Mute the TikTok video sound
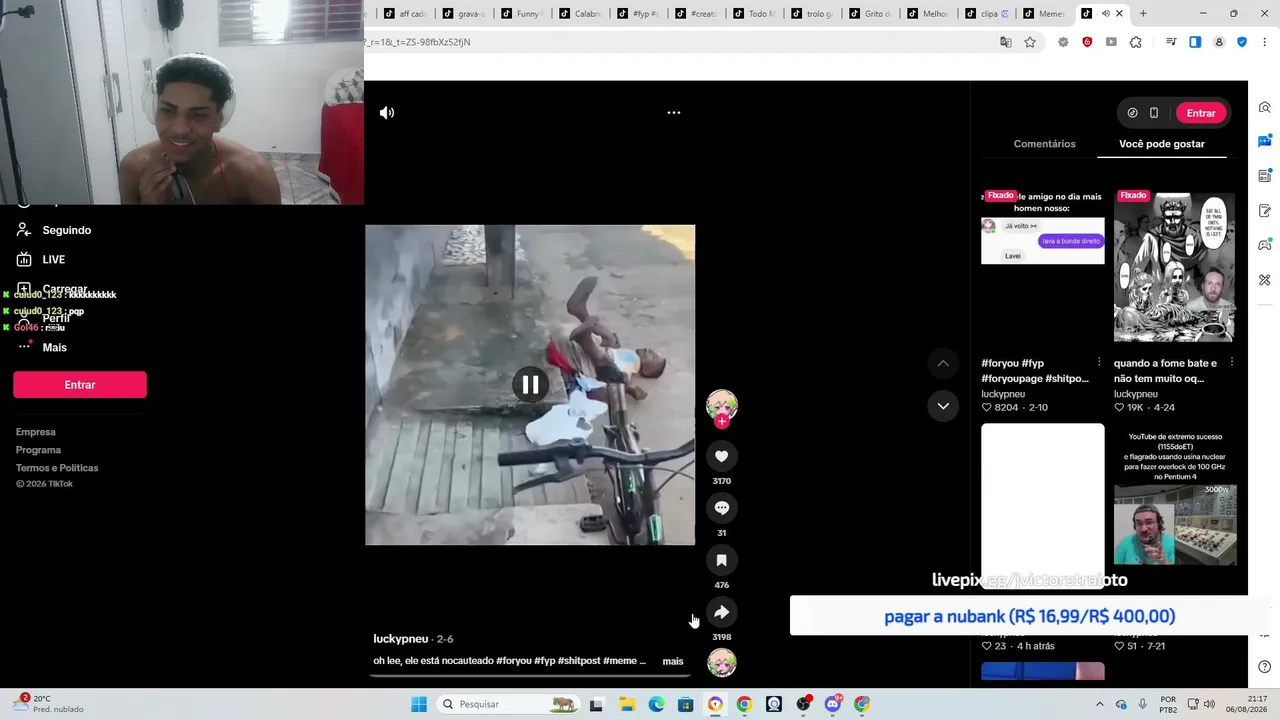1280x720 pixels. point(387,113)
